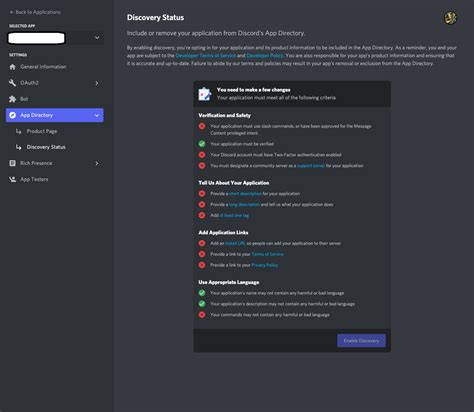Open the Terms of Service link
This screenshot has height=412, width=474.
(268, 254)
